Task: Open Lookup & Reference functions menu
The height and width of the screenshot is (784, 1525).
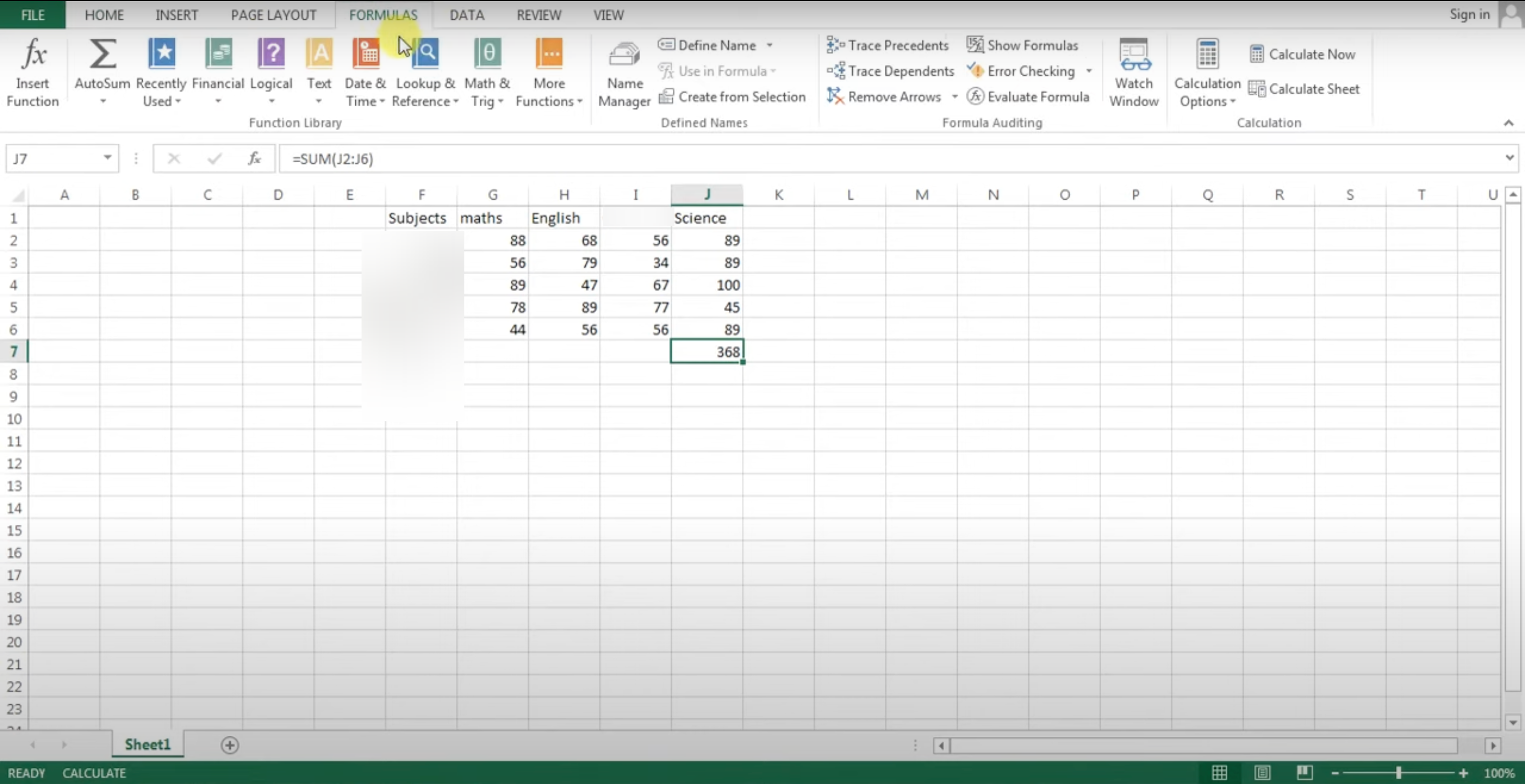Action: click(x=425, y=72)
